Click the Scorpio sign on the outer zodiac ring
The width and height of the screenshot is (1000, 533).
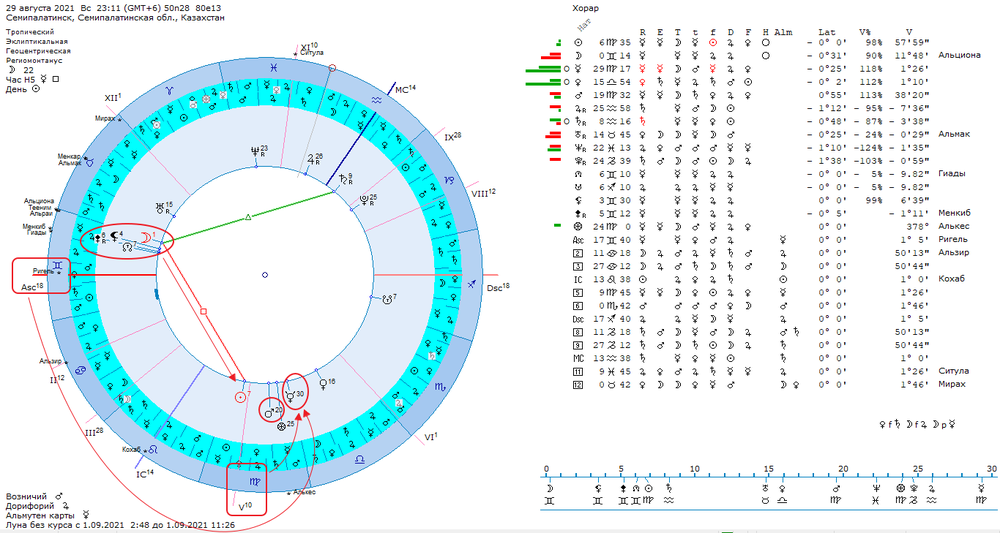coord(440,386)
